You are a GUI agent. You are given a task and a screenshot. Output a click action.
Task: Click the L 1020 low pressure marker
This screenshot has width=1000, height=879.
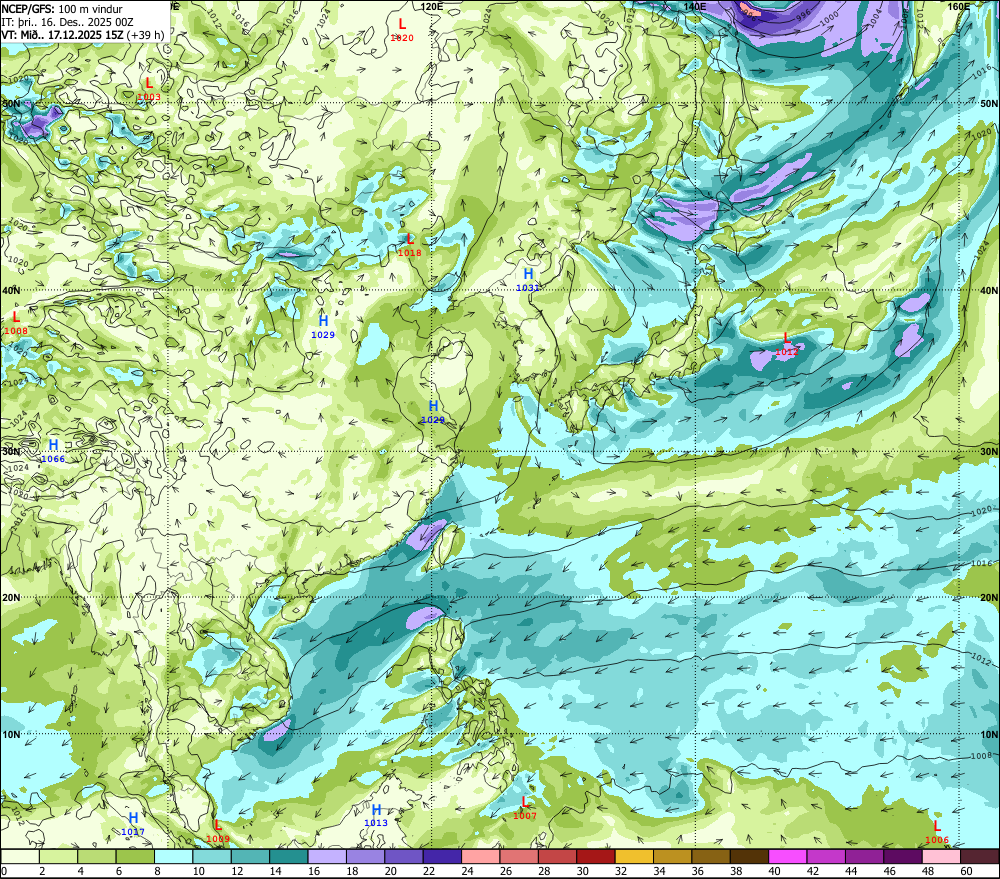pos(402,30)
